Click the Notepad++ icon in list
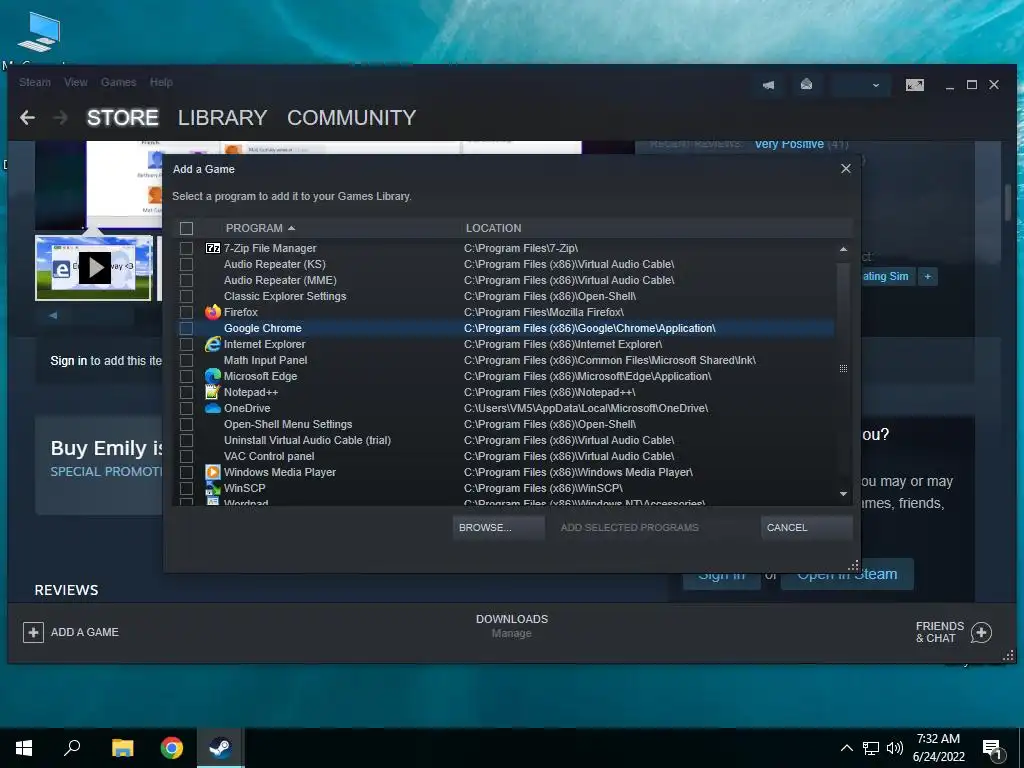This screenshot has height=768, width=1024. [x=213, y=392]
